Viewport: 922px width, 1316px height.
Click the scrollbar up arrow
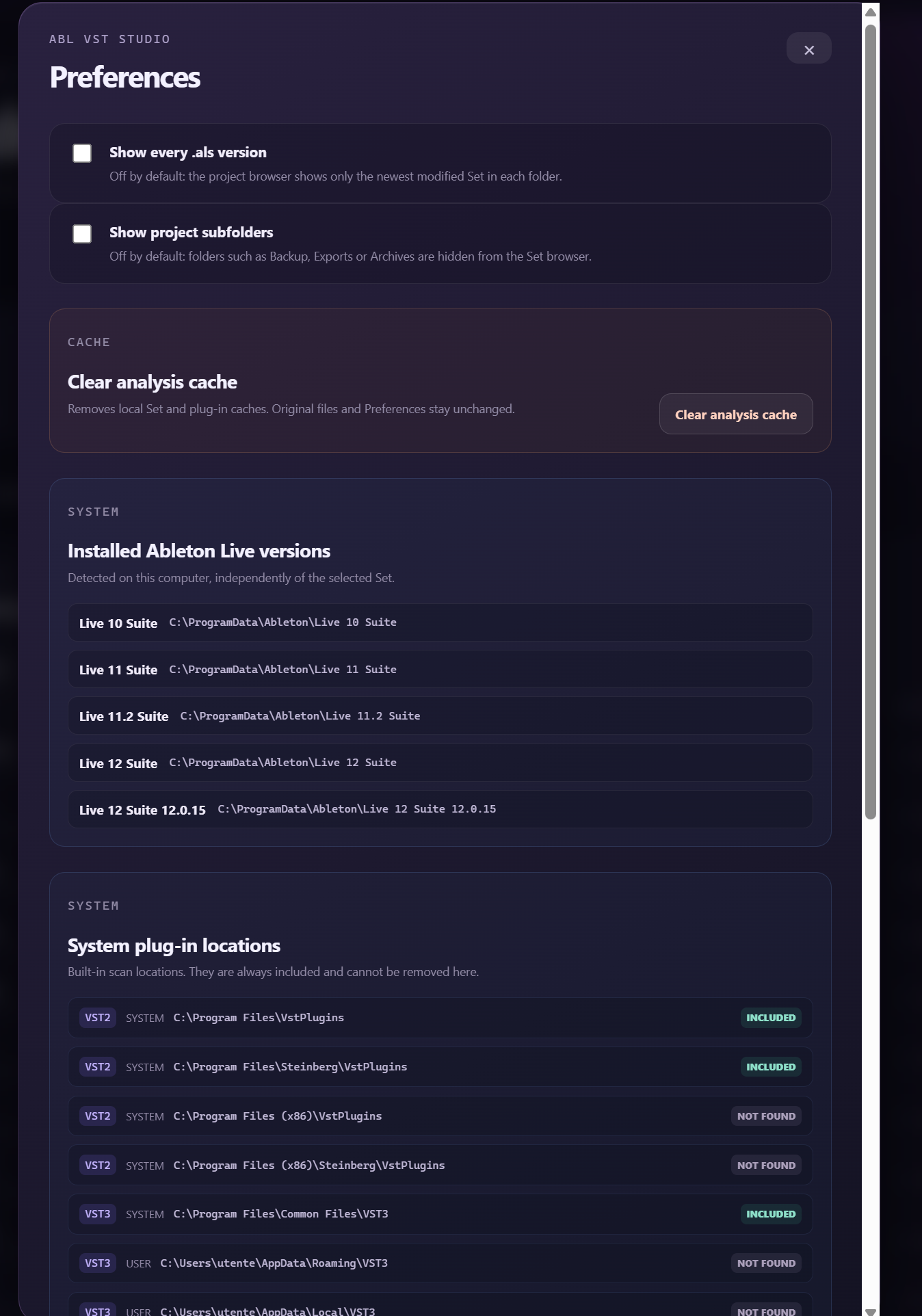(871, 12)
